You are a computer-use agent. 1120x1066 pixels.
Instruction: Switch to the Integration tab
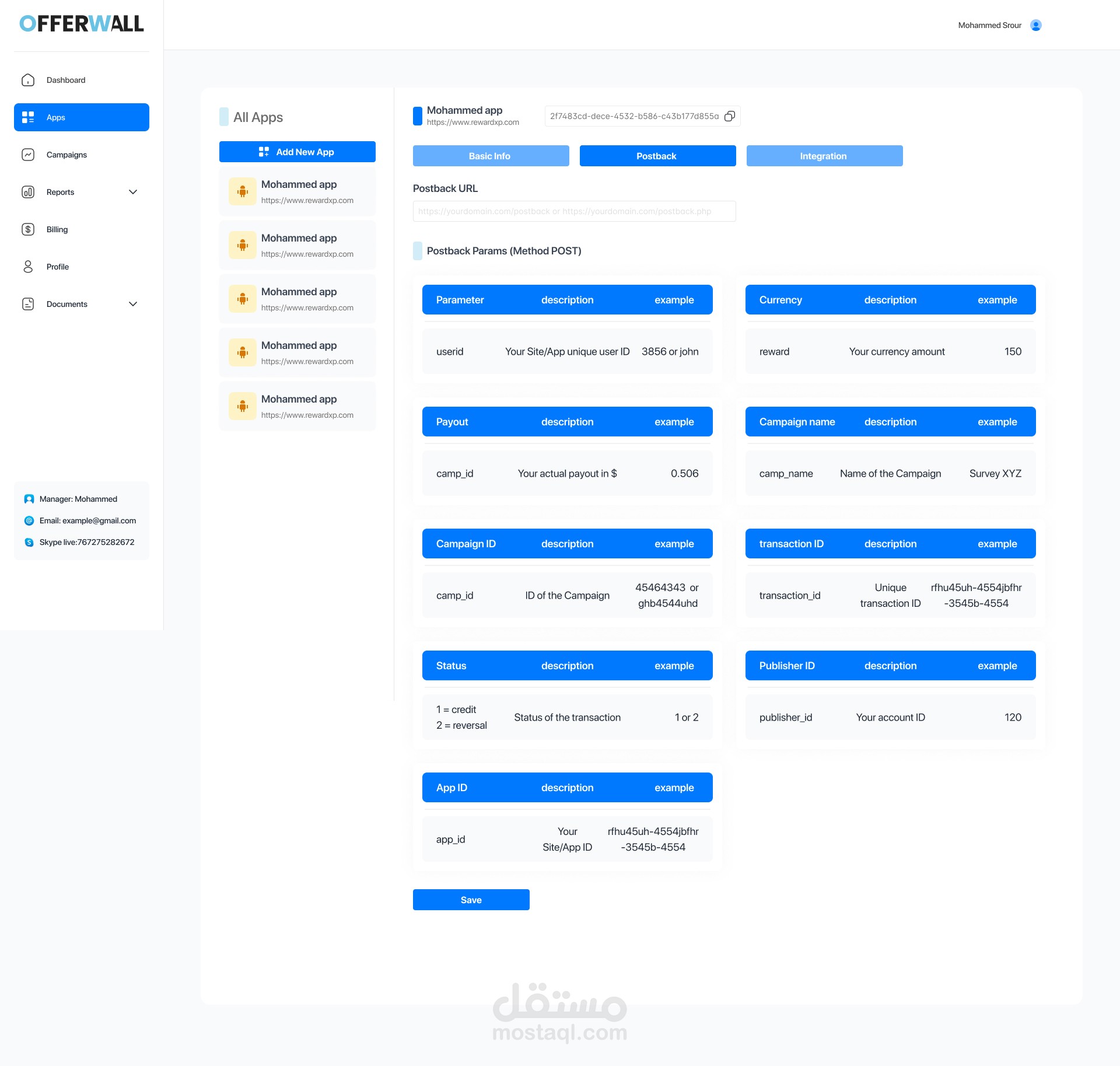pos(824,156)
